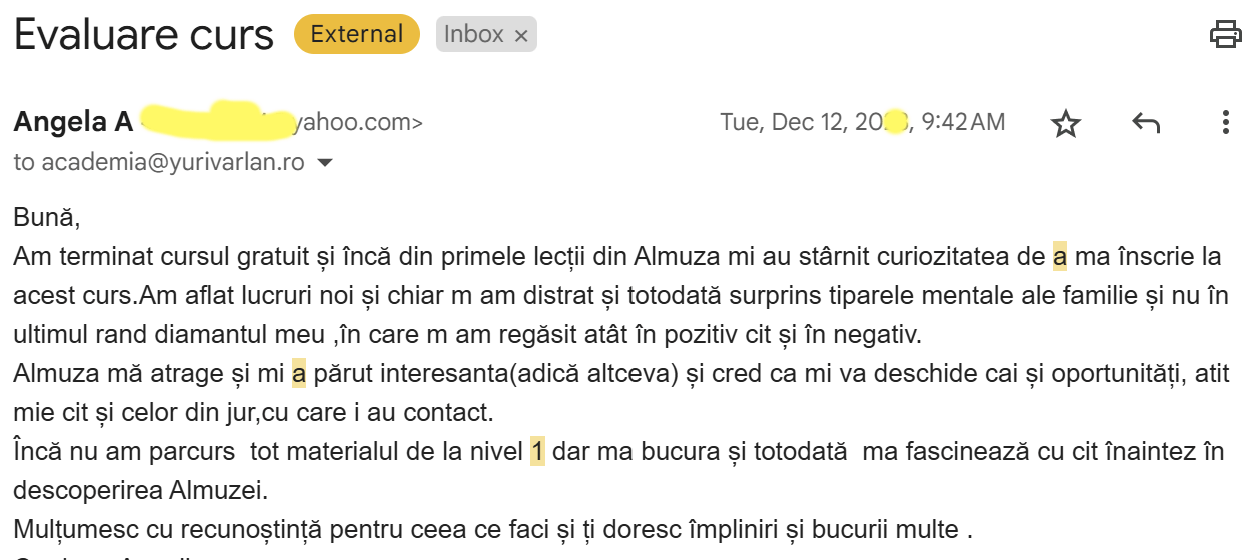Reply using the curved arrow icon
1260x560 pixels.
[x=1146, y=124]
